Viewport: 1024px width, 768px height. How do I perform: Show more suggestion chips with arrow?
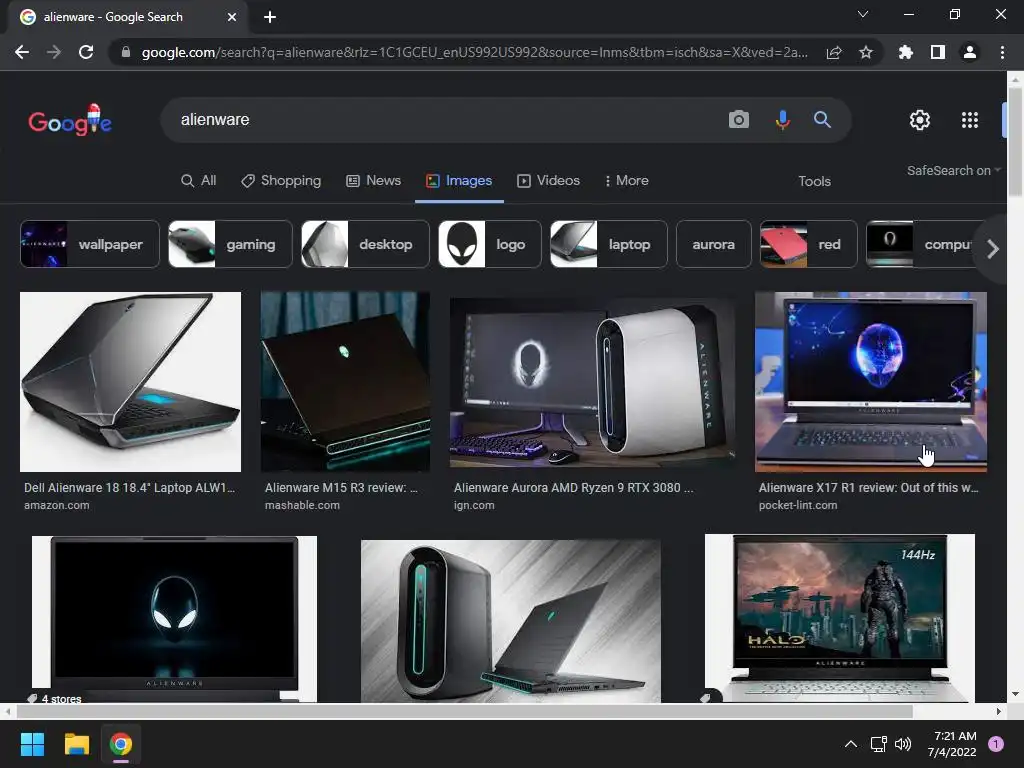coord(993,249)
